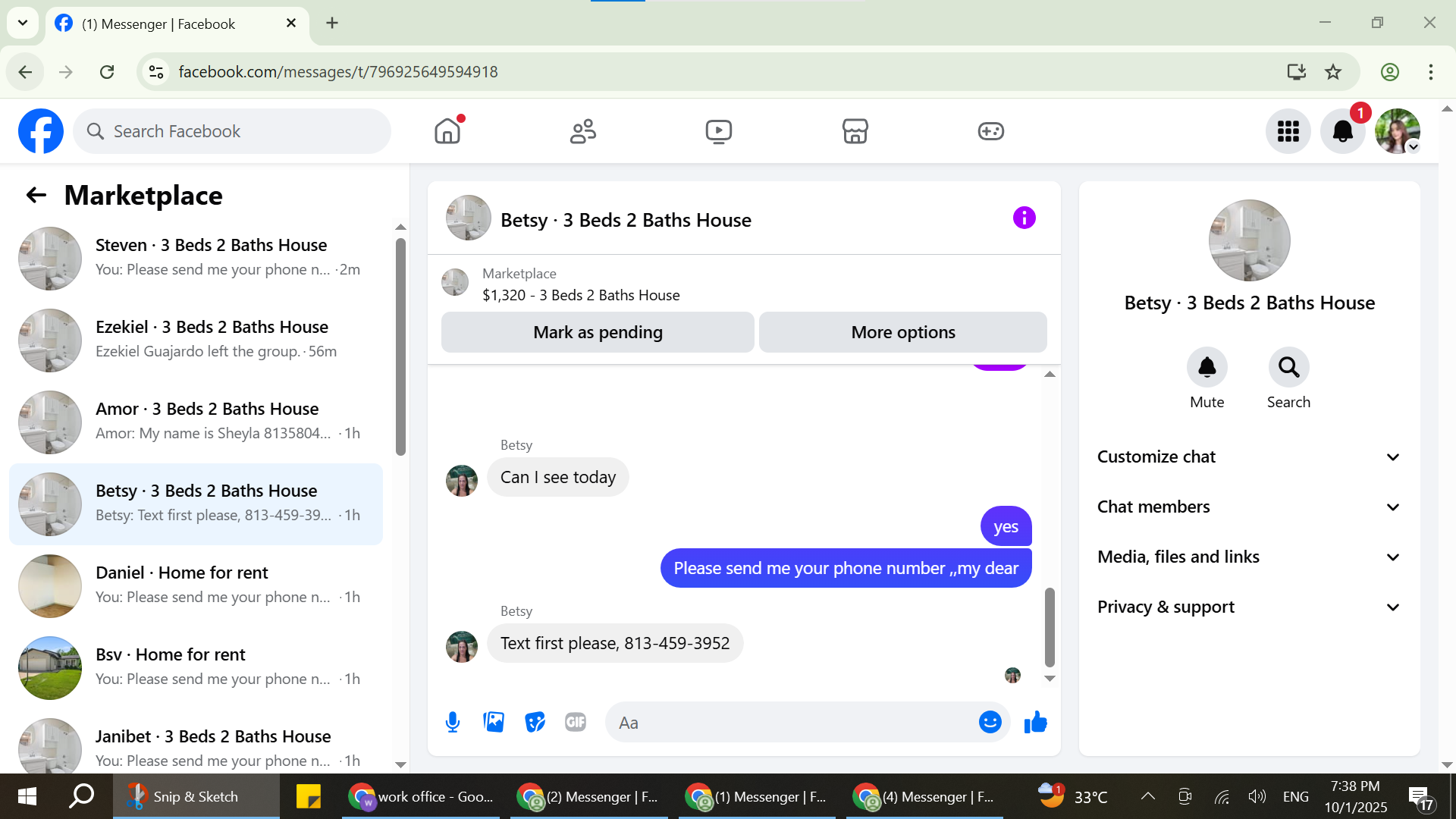Viewport: 1456px width, 819px height.
Task: Send a thumbs-up like
Action: 1035,723
